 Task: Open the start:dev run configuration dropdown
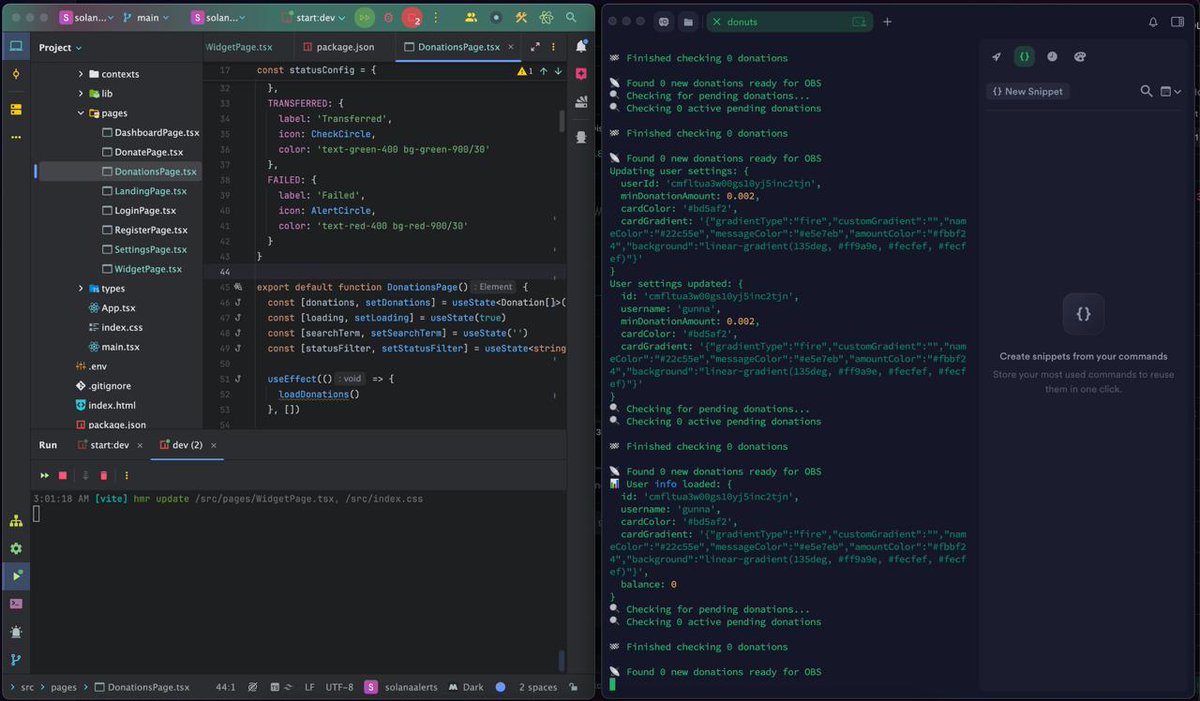(x=314, y=18)
